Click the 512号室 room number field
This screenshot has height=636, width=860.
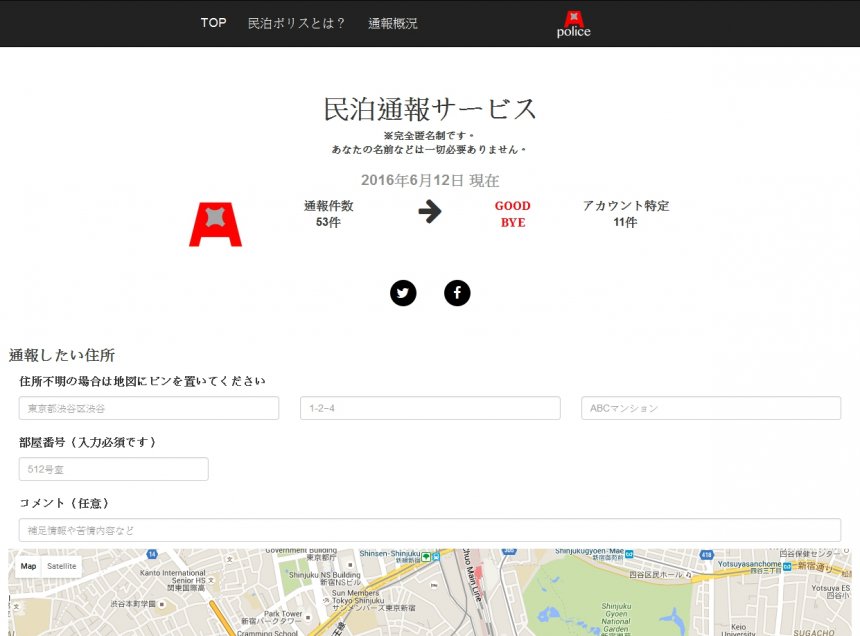tap(114, 469)
